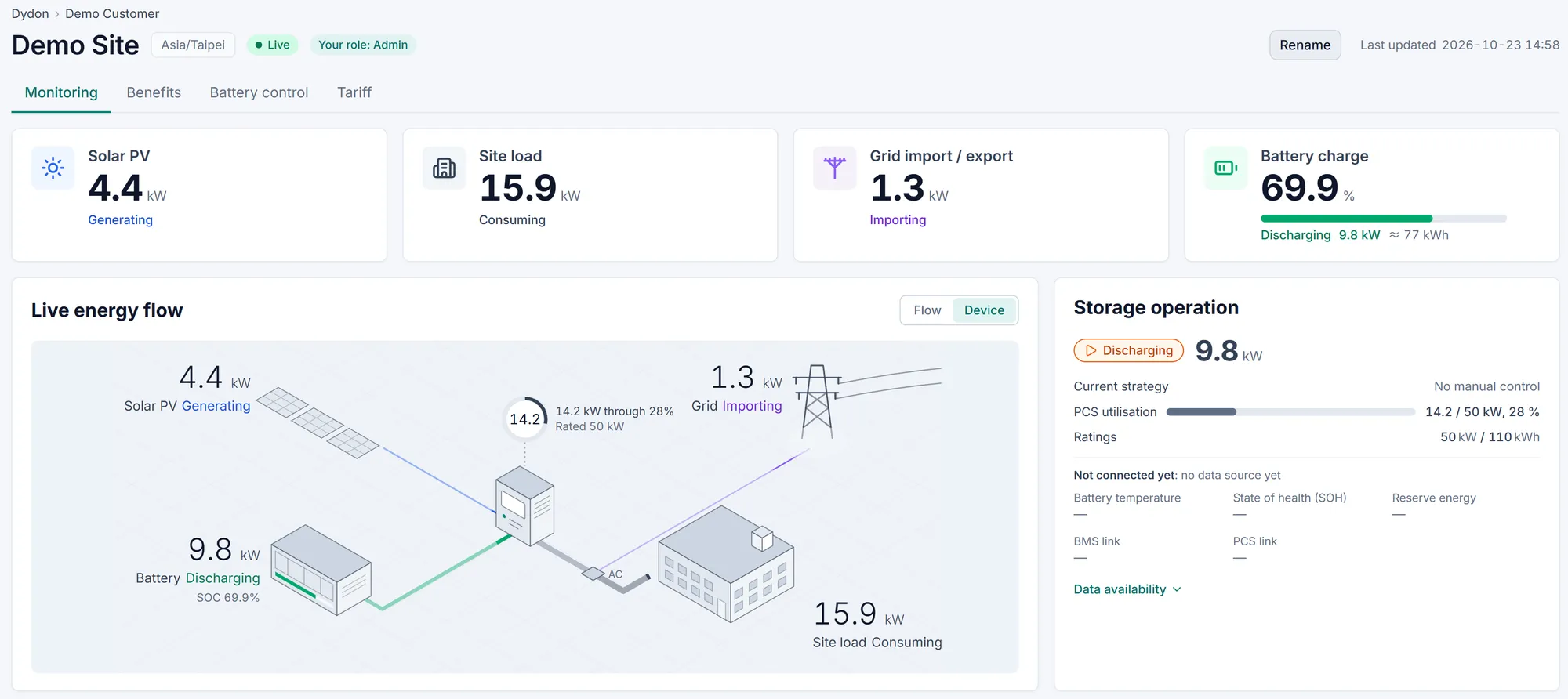Navigate to Dydon breadcrumb

click(30, 13)
